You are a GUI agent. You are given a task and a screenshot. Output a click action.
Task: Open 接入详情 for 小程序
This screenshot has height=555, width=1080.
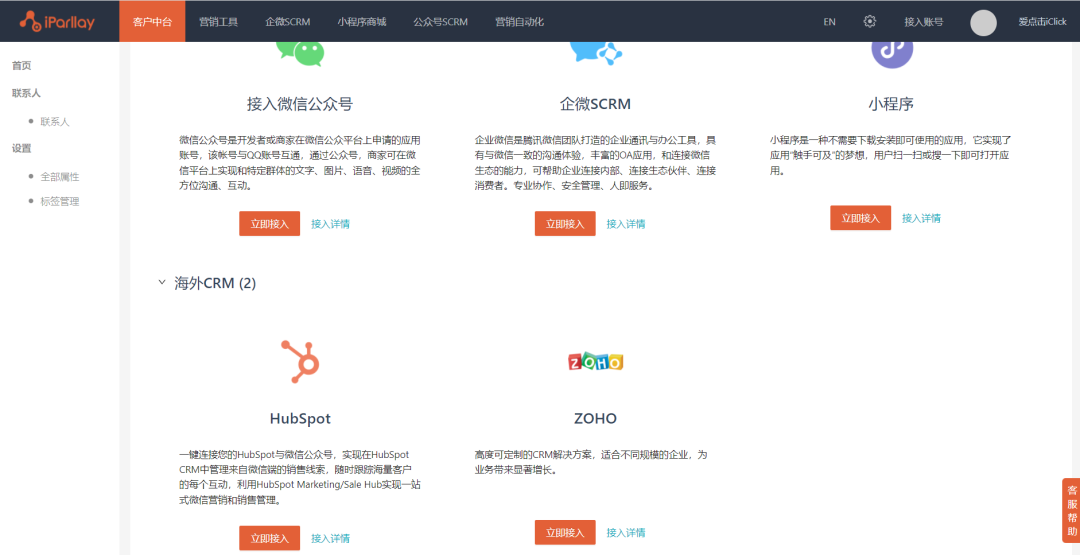coord(922,218)
